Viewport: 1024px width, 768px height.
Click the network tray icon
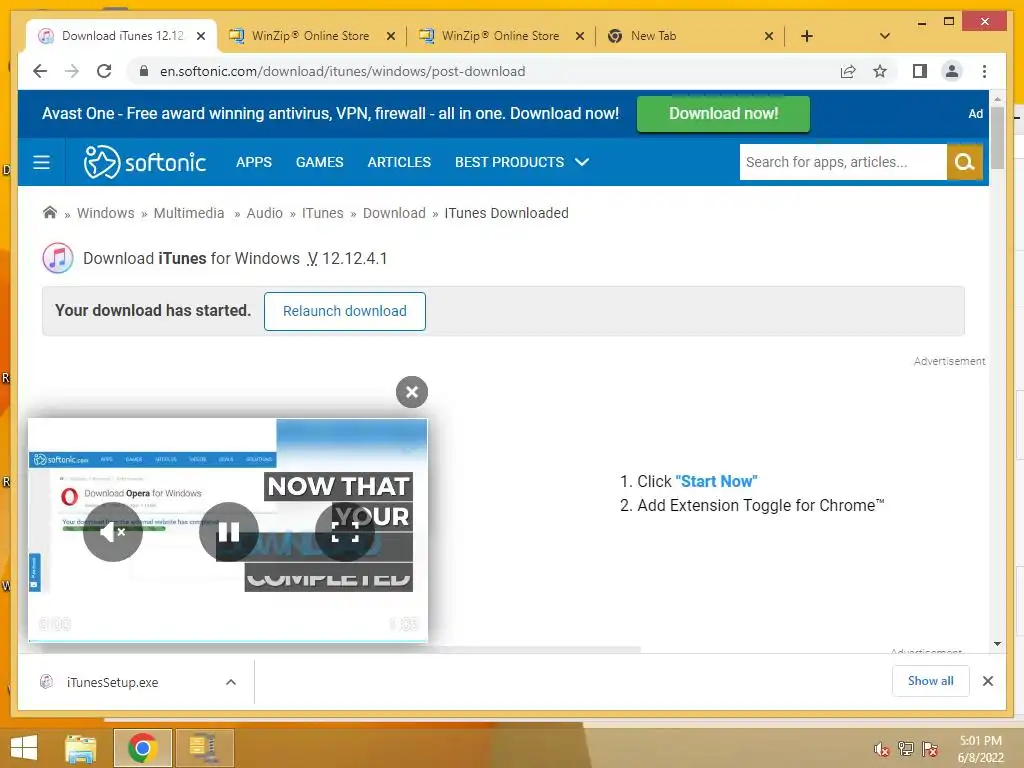pyautogui.click(x=905, y=749)
